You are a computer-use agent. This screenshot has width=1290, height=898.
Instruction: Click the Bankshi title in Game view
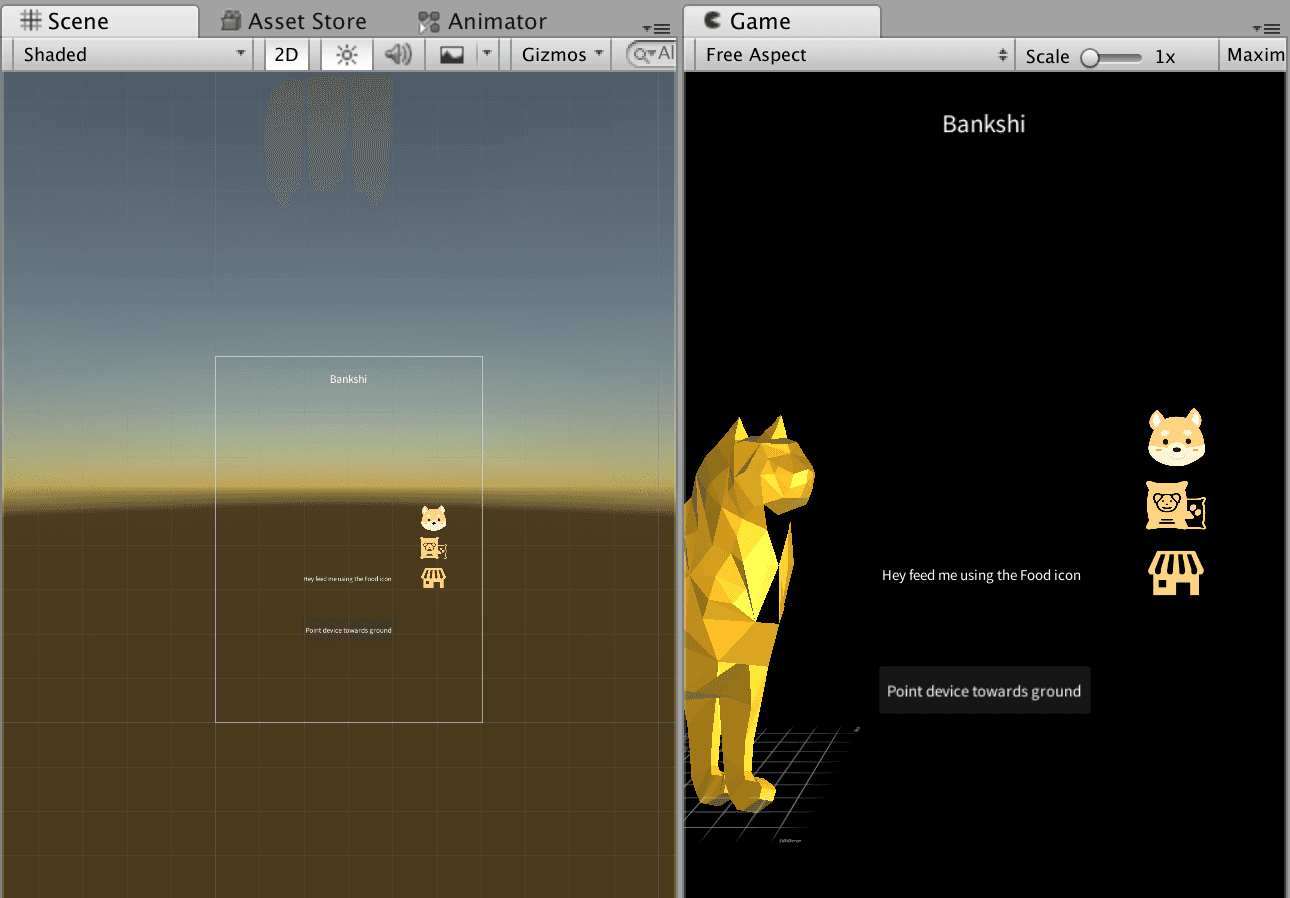coord(984,124)
